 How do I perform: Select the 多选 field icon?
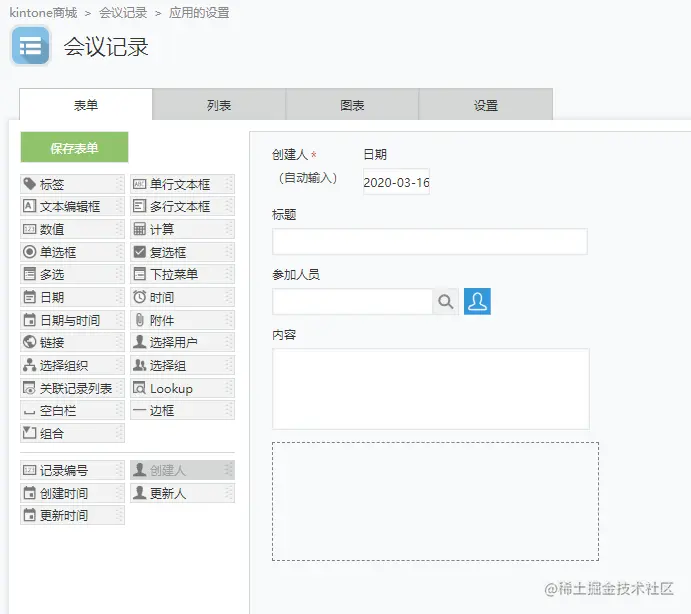30,274
